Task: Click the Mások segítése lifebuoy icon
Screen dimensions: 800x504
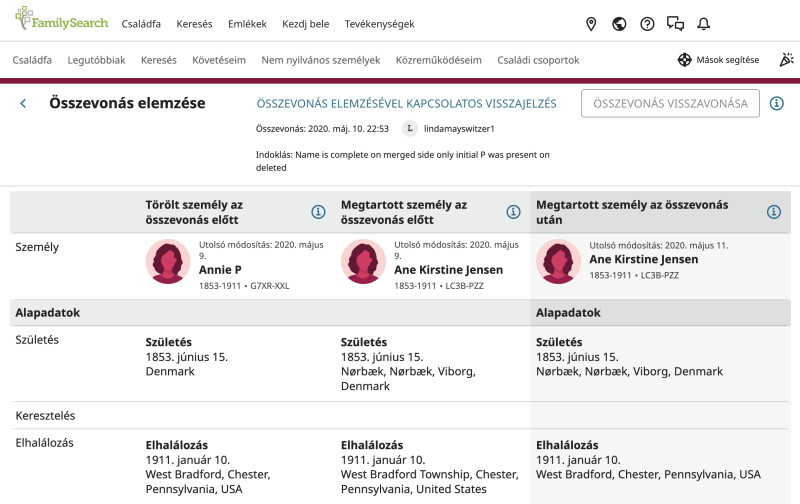Action: tap(684, 60)
